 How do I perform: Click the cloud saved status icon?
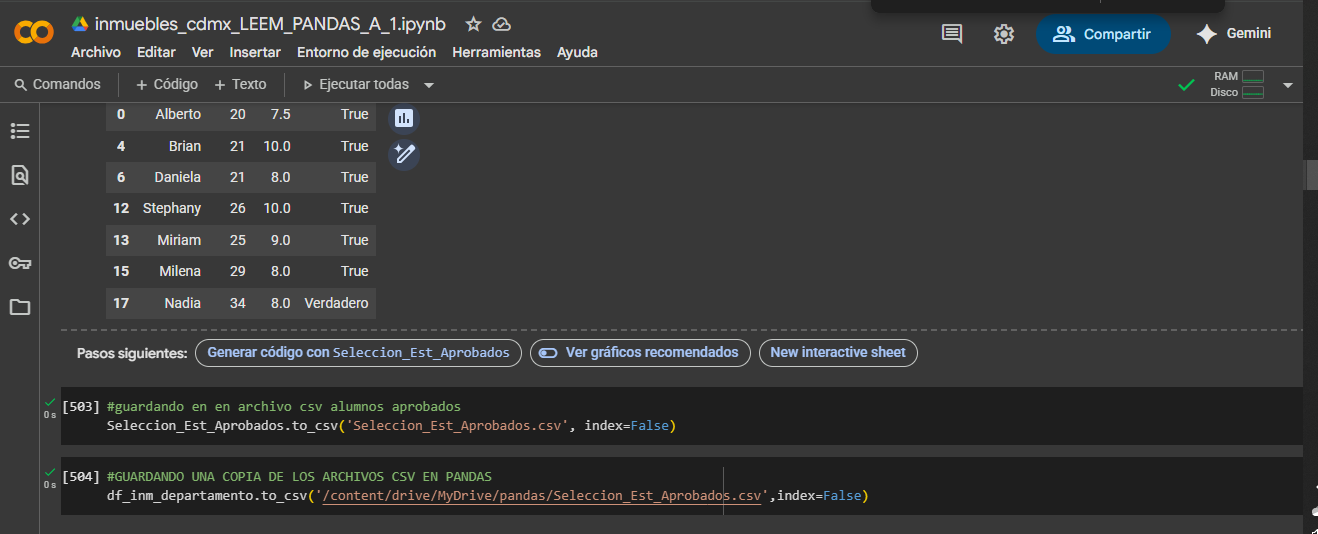(x=502, y=24)
